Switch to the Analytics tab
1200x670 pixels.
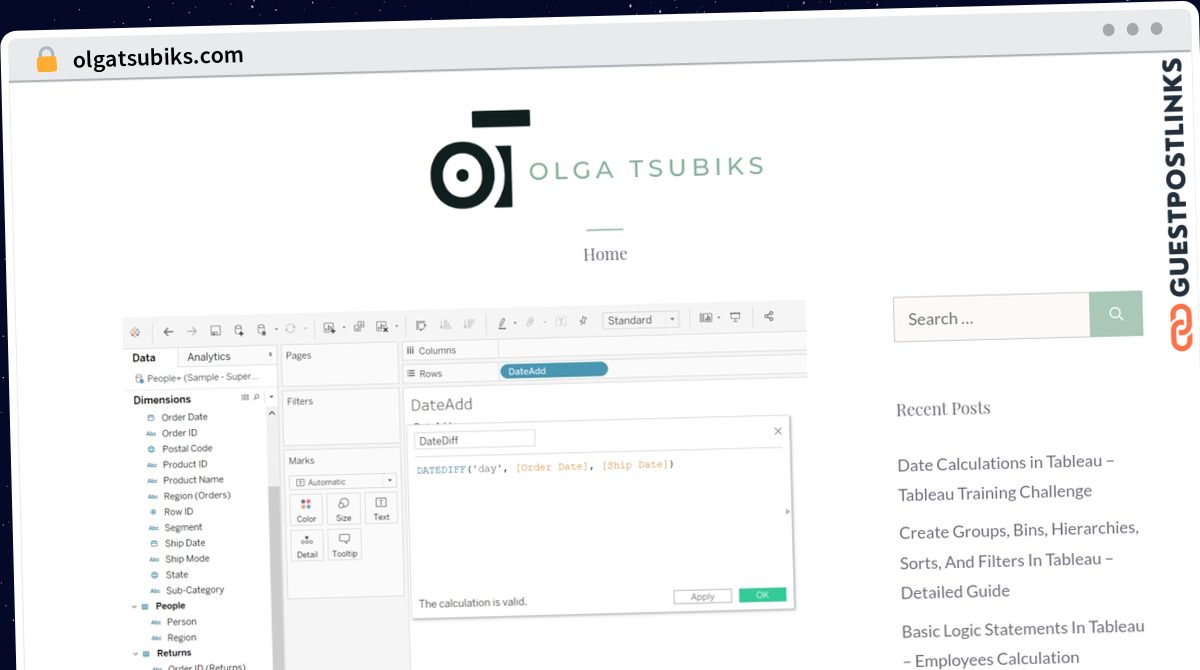(x=209, y=357)
